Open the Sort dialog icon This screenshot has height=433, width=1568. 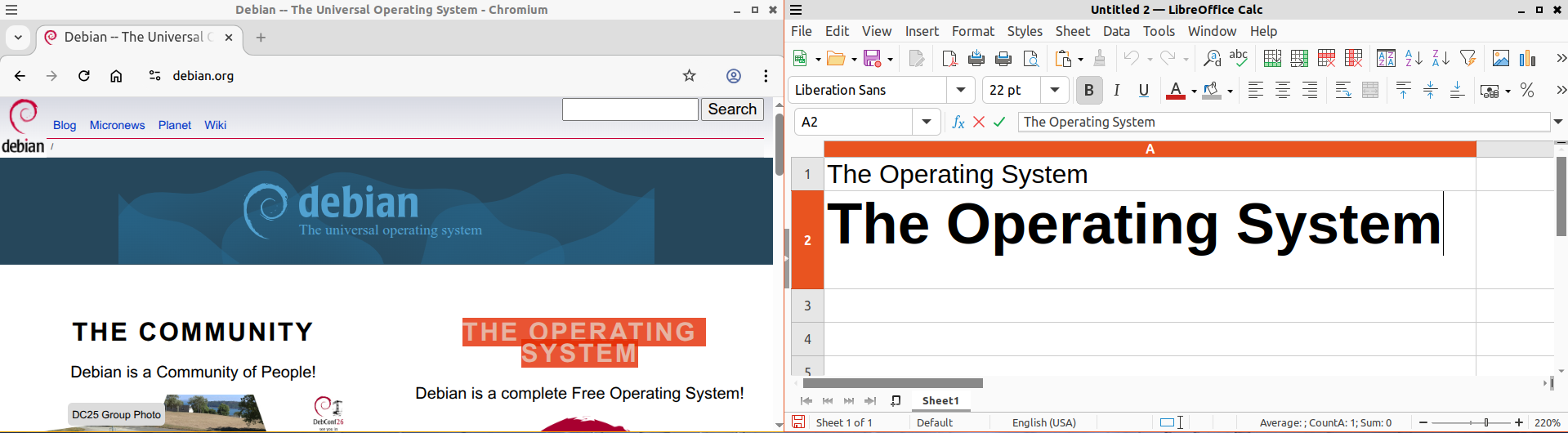(x=1387, y=59)
